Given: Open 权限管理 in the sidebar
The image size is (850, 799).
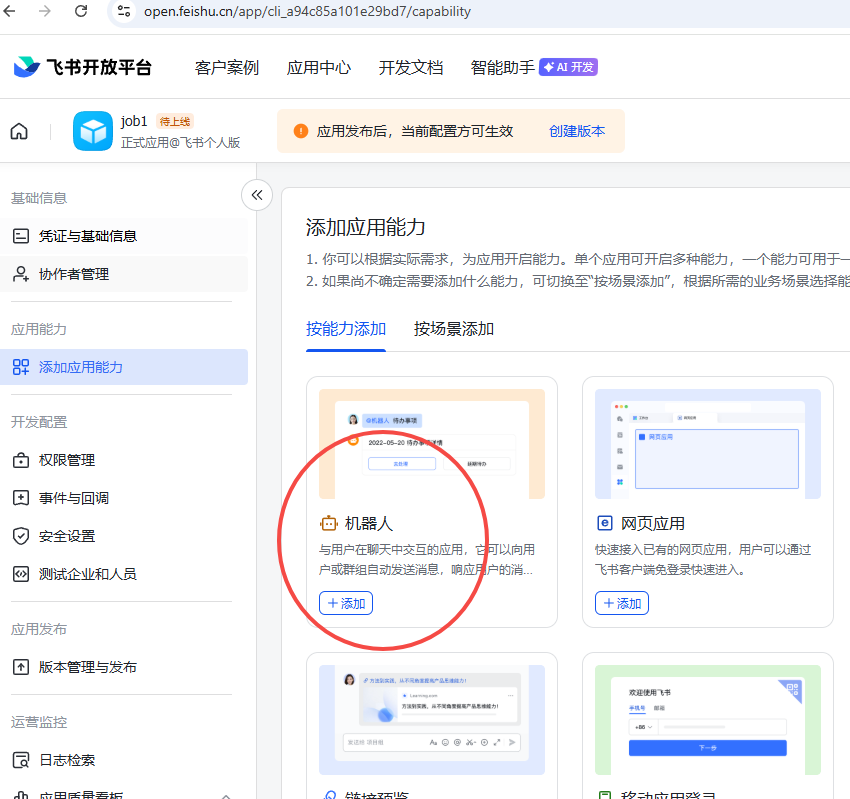Looking at the screenshot, I should [x=124, y=460].
